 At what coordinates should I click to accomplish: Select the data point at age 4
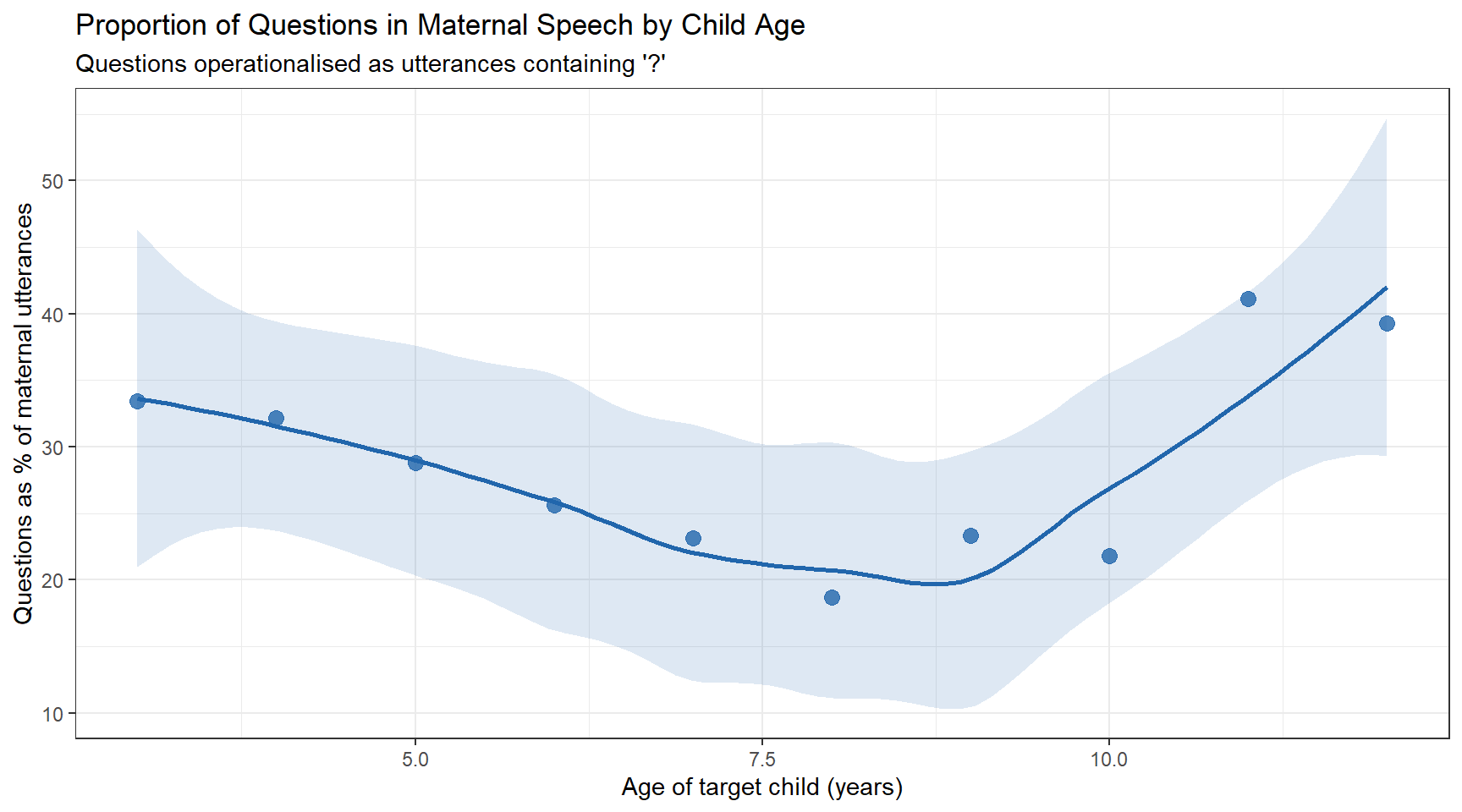click(x=276, y=418)
